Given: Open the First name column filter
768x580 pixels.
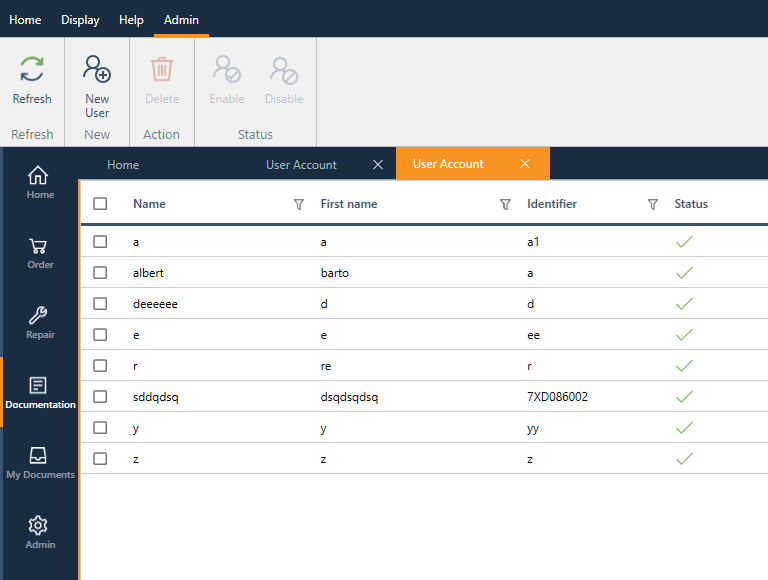Looking at the screenshot, I should [505, 204].
